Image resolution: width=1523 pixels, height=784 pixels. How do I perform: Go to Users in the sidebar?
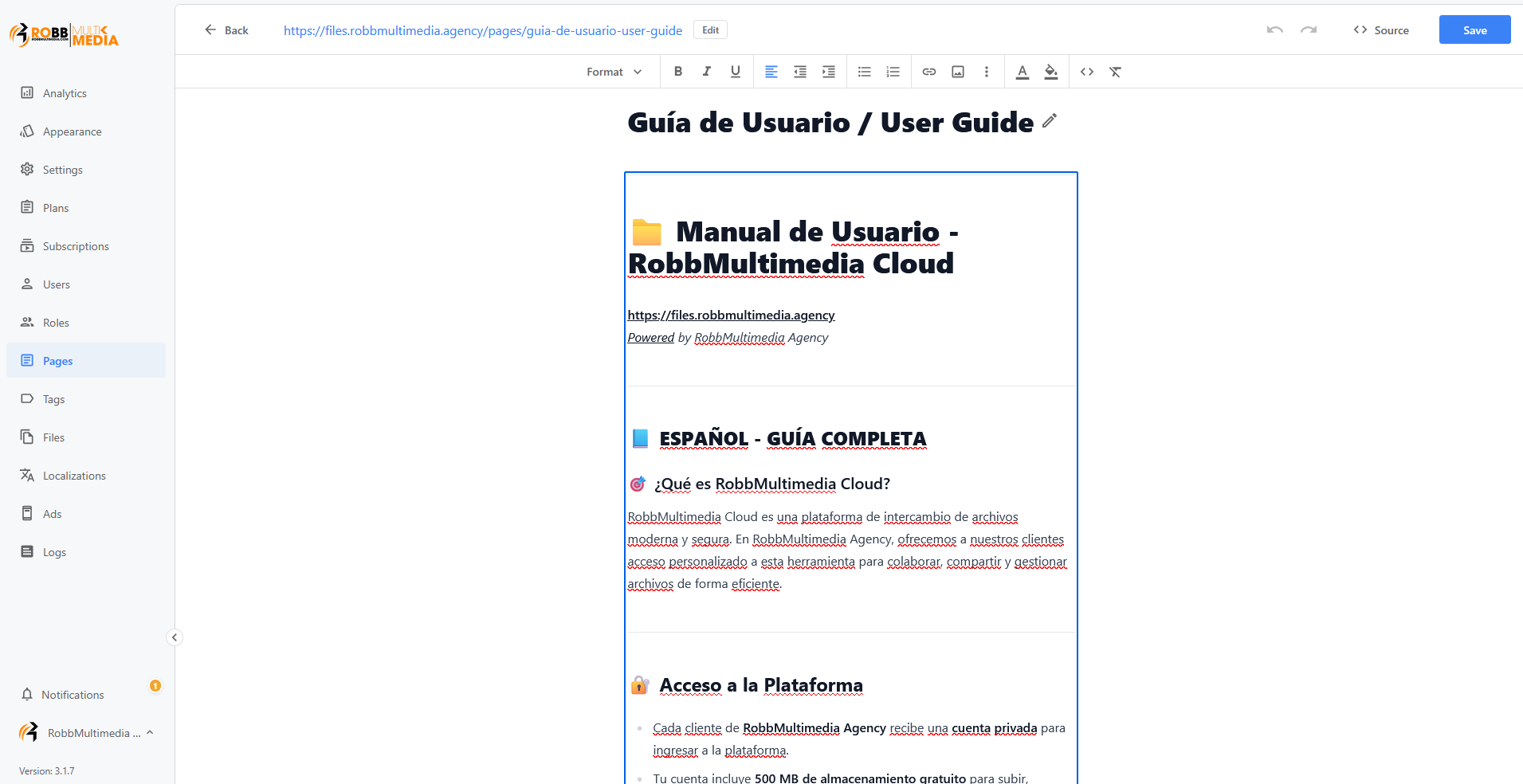[x=86, y=284]
